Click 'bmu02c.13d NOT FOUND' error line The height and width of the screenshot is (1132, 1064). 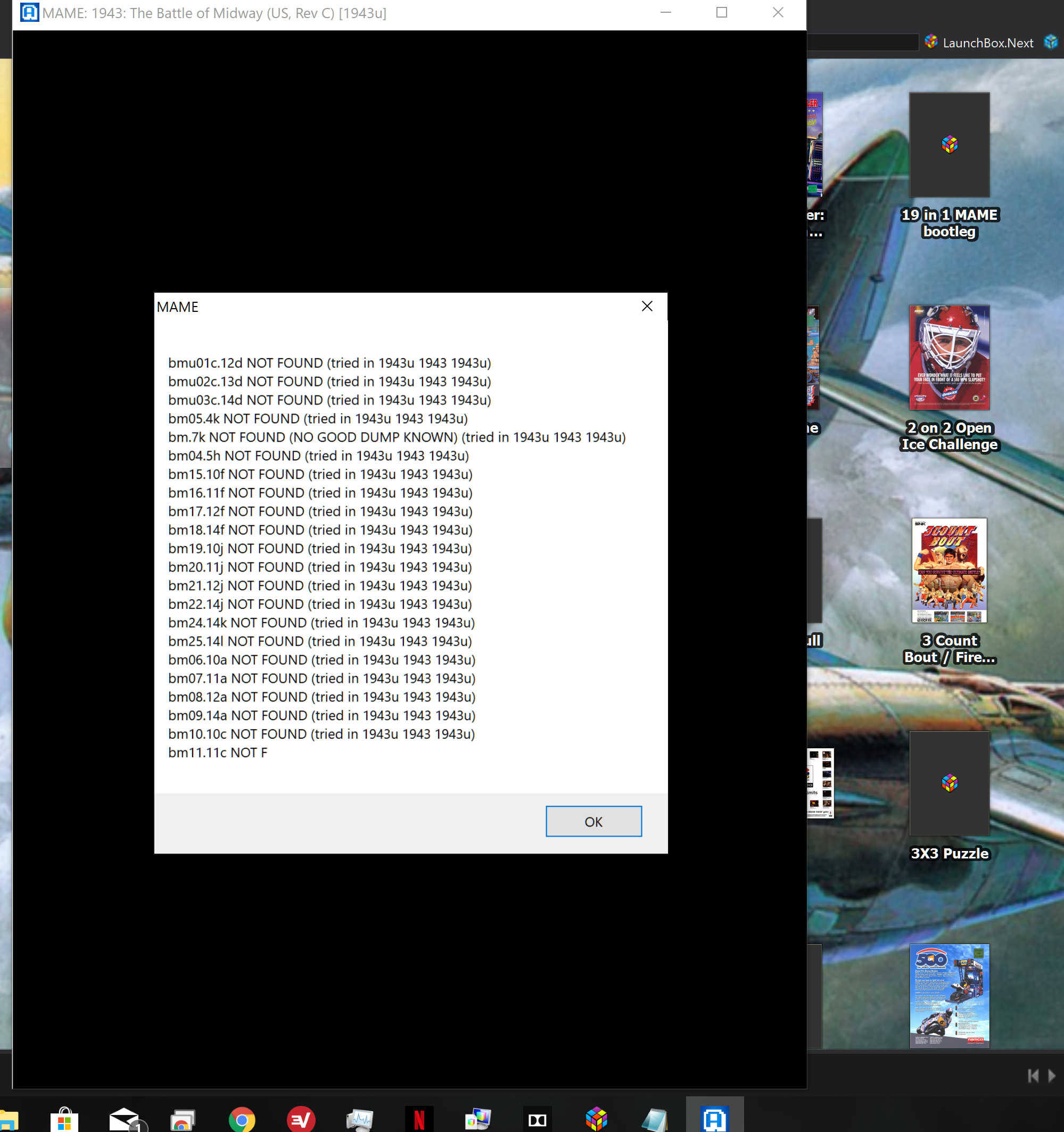[x=329, y=382]
